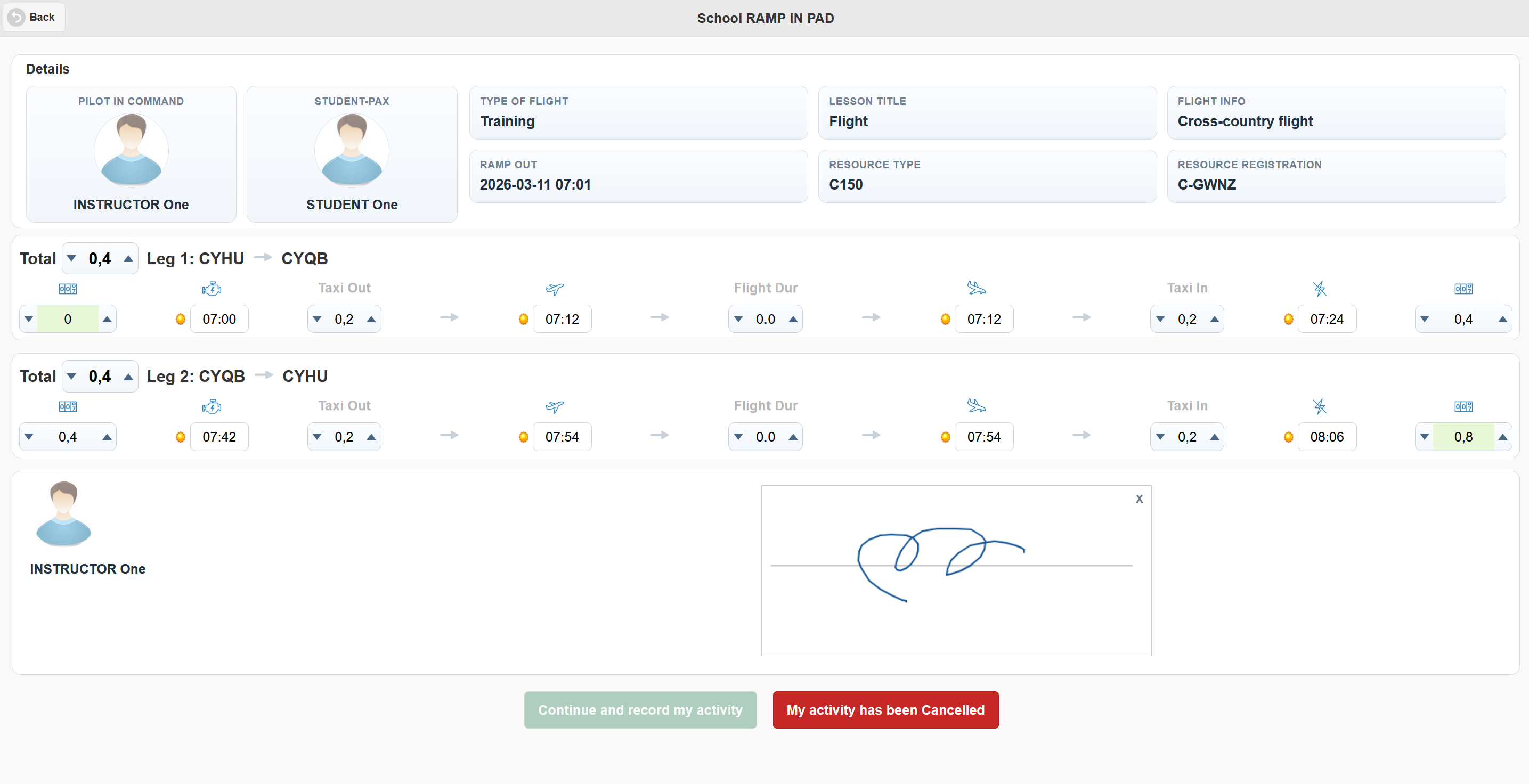The width and height of the screenshot is (1529, 784).
Task: Increase Leg 1 Total value
Action: [128, 259]
